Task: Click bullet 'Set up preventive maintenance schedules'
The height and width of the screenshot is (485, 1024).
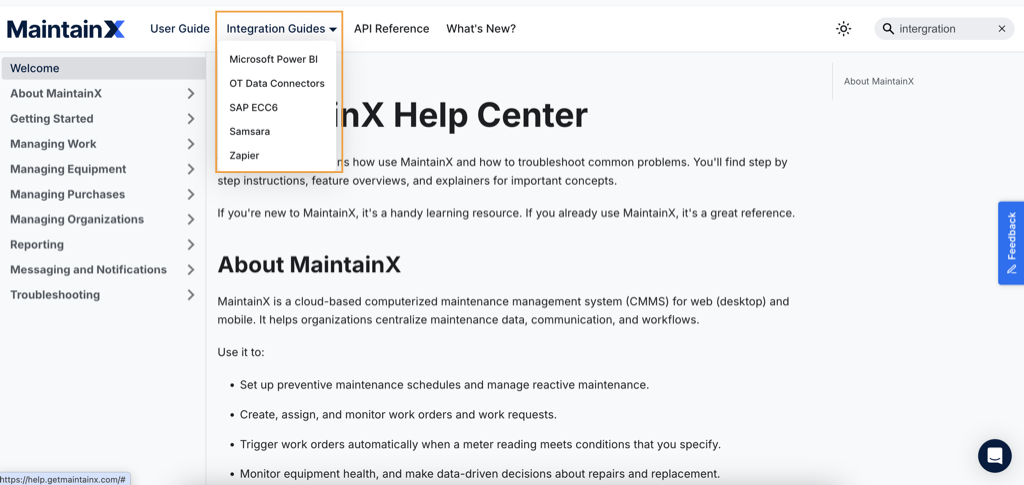Action: (x=444, y=385)
